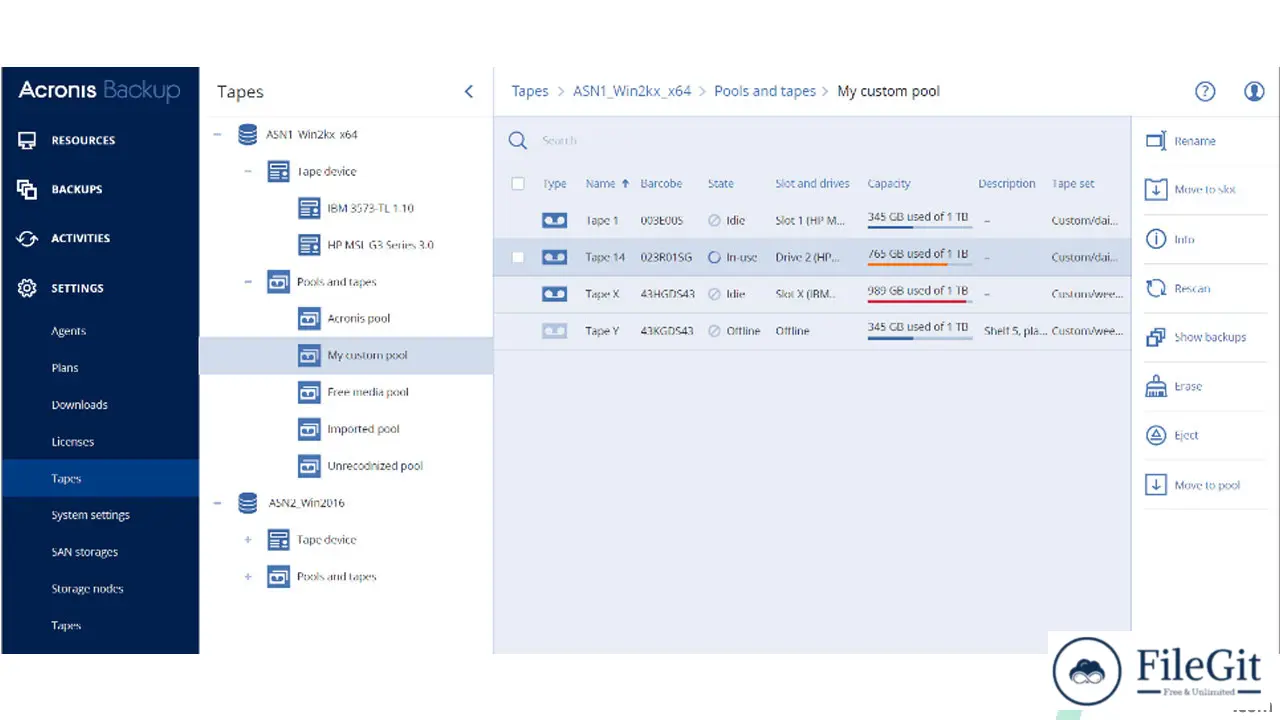Open SAN storages item

click(x=84, y=552)
